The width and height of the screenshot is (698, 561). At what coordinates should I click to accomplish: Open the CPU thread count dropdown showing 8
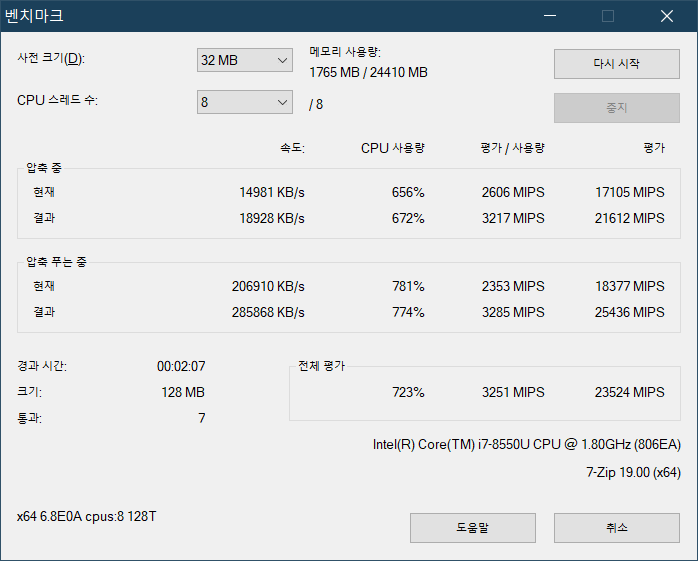coord(244,102)
